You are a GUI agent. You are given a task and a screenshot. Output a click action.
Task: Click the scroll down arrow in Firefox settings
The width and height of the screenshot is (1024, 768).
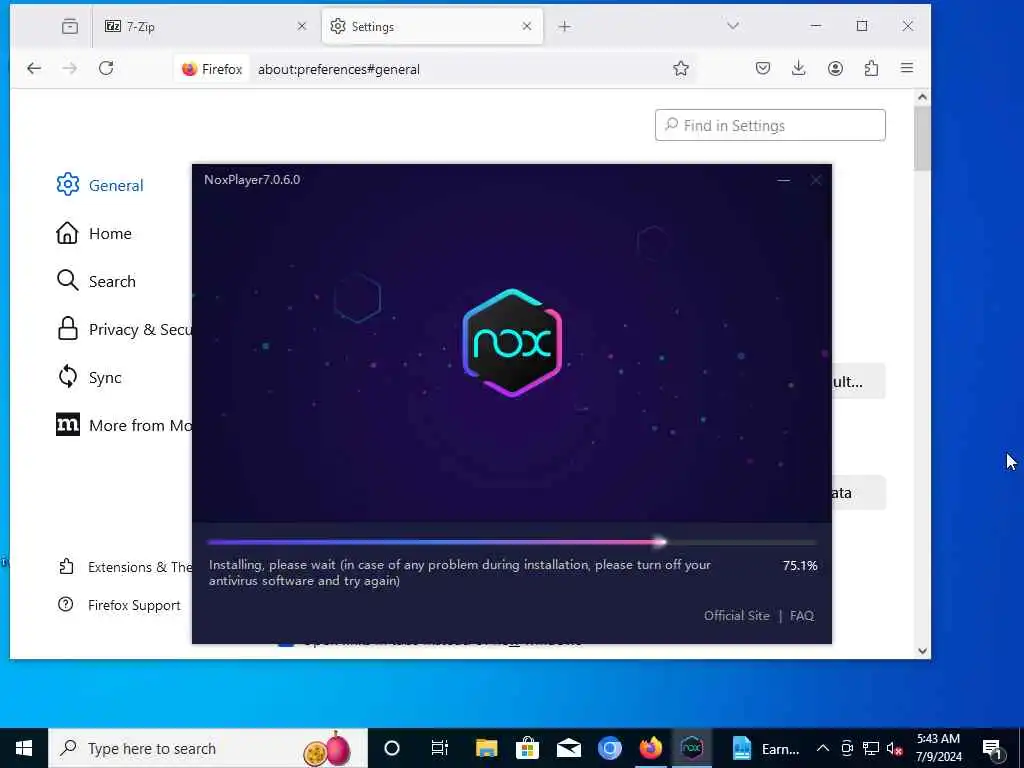point(922,650)
